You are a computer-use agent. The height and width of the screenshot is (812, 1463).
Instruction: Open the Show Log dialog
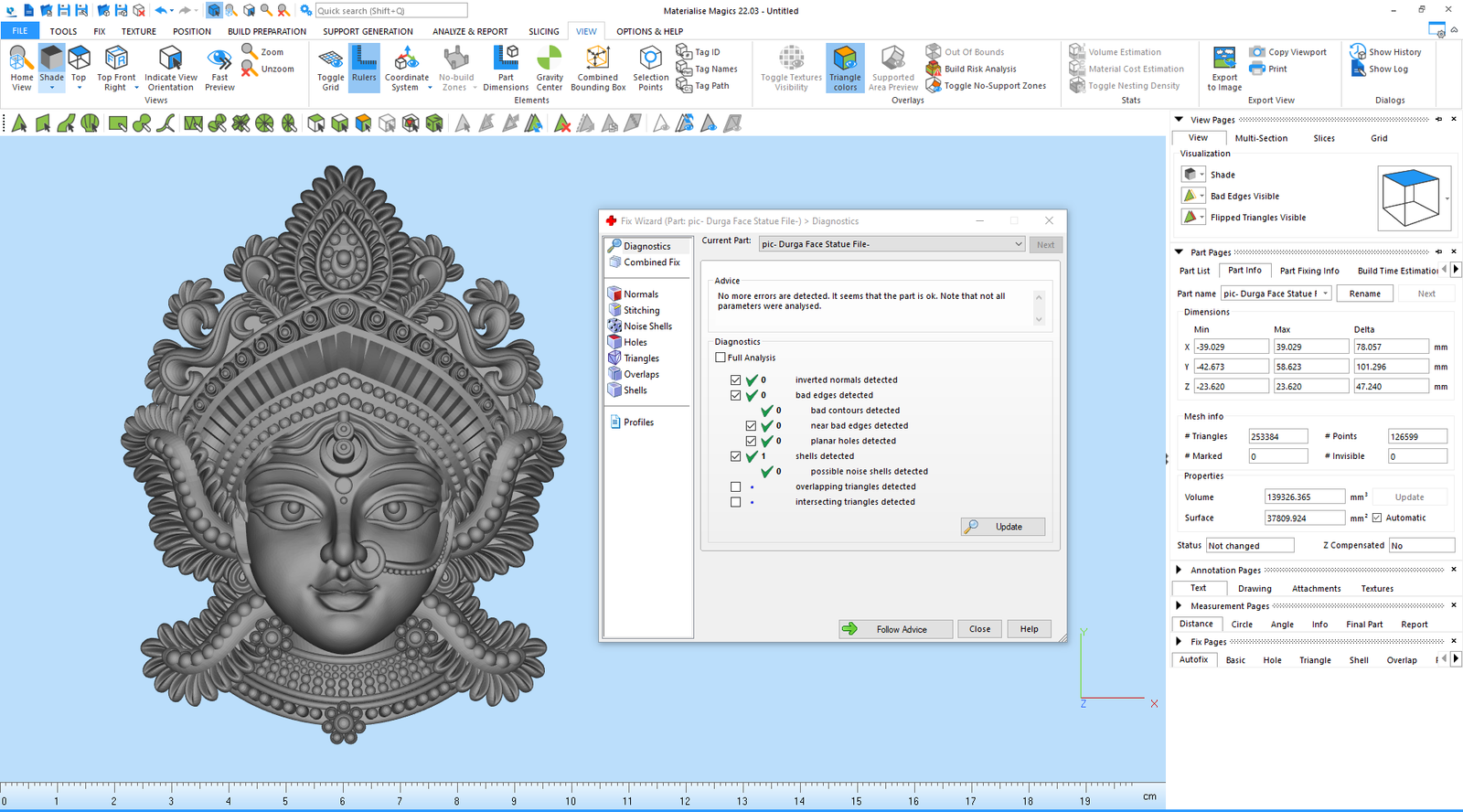coord(1358,69)
